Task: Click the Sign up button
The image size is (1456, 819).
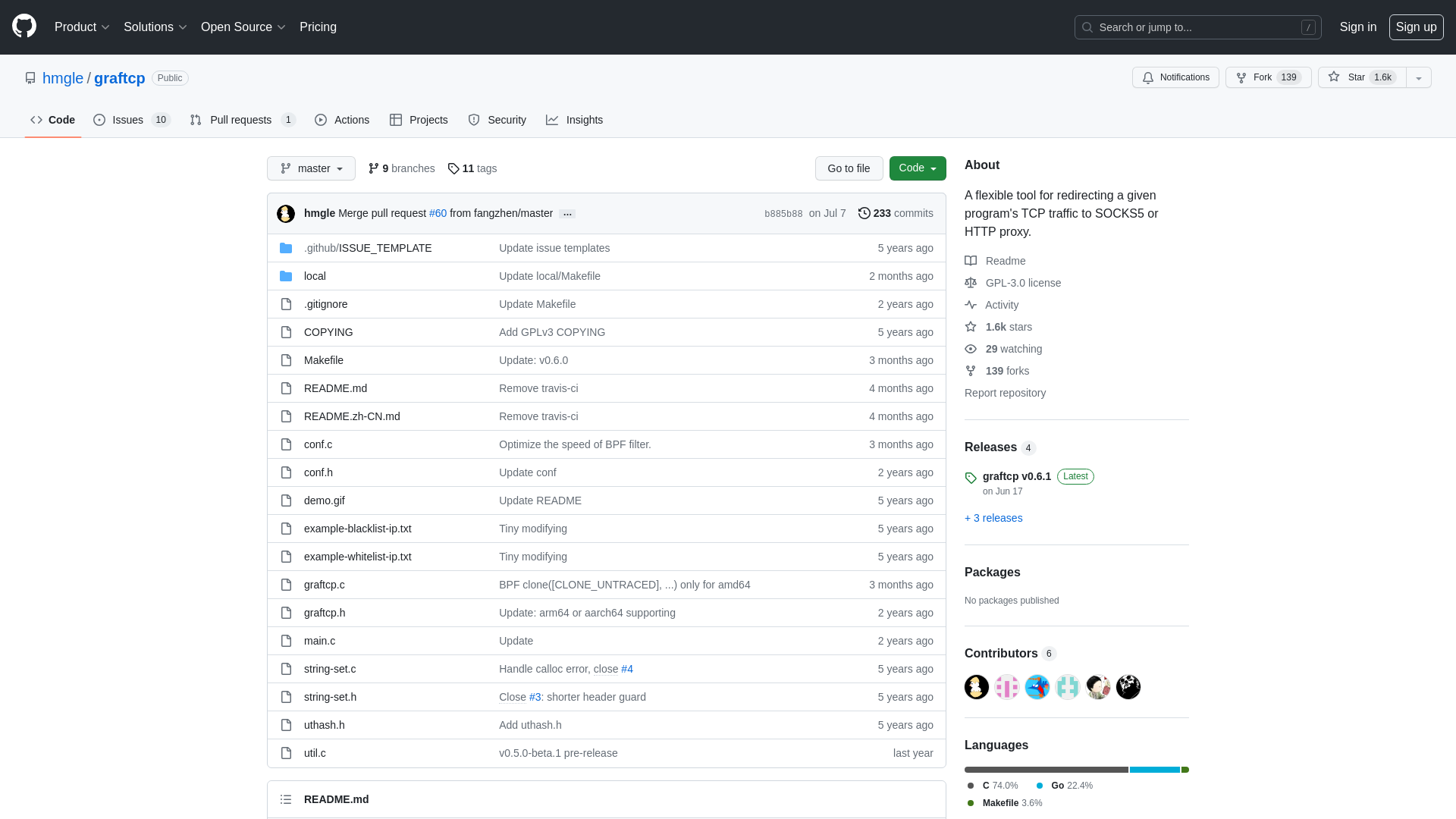Action: [x=1417, y=27]
